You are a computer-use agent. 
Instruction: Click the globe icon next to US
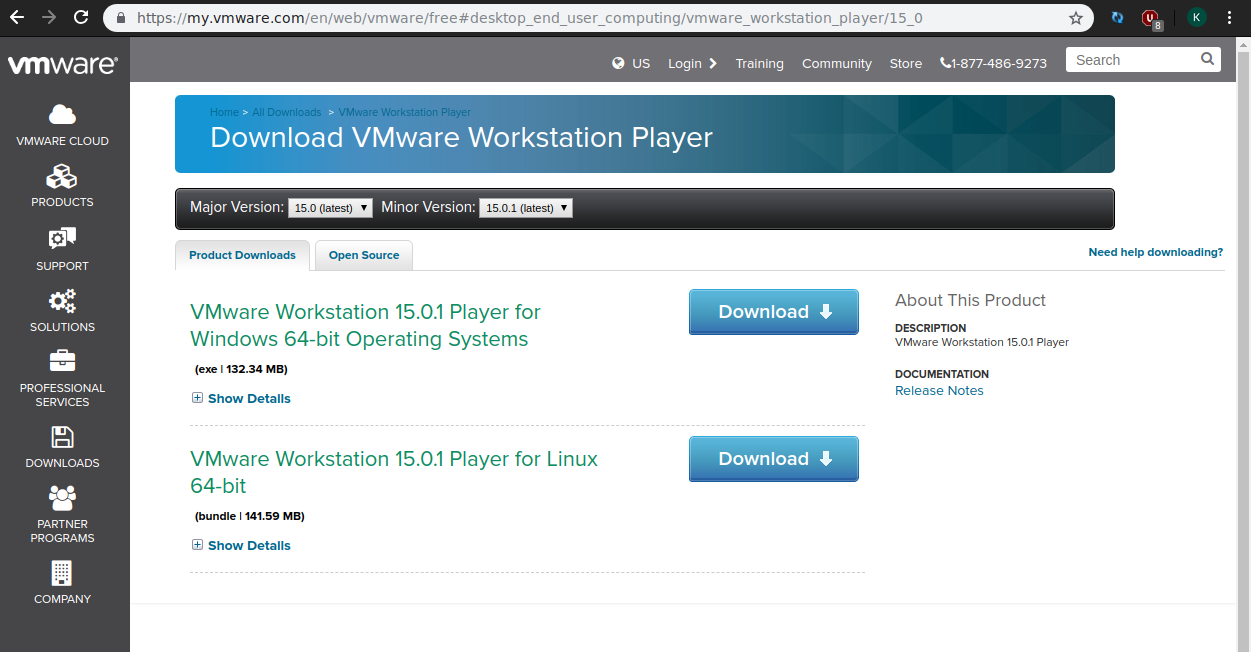click(x=619, y=63)
